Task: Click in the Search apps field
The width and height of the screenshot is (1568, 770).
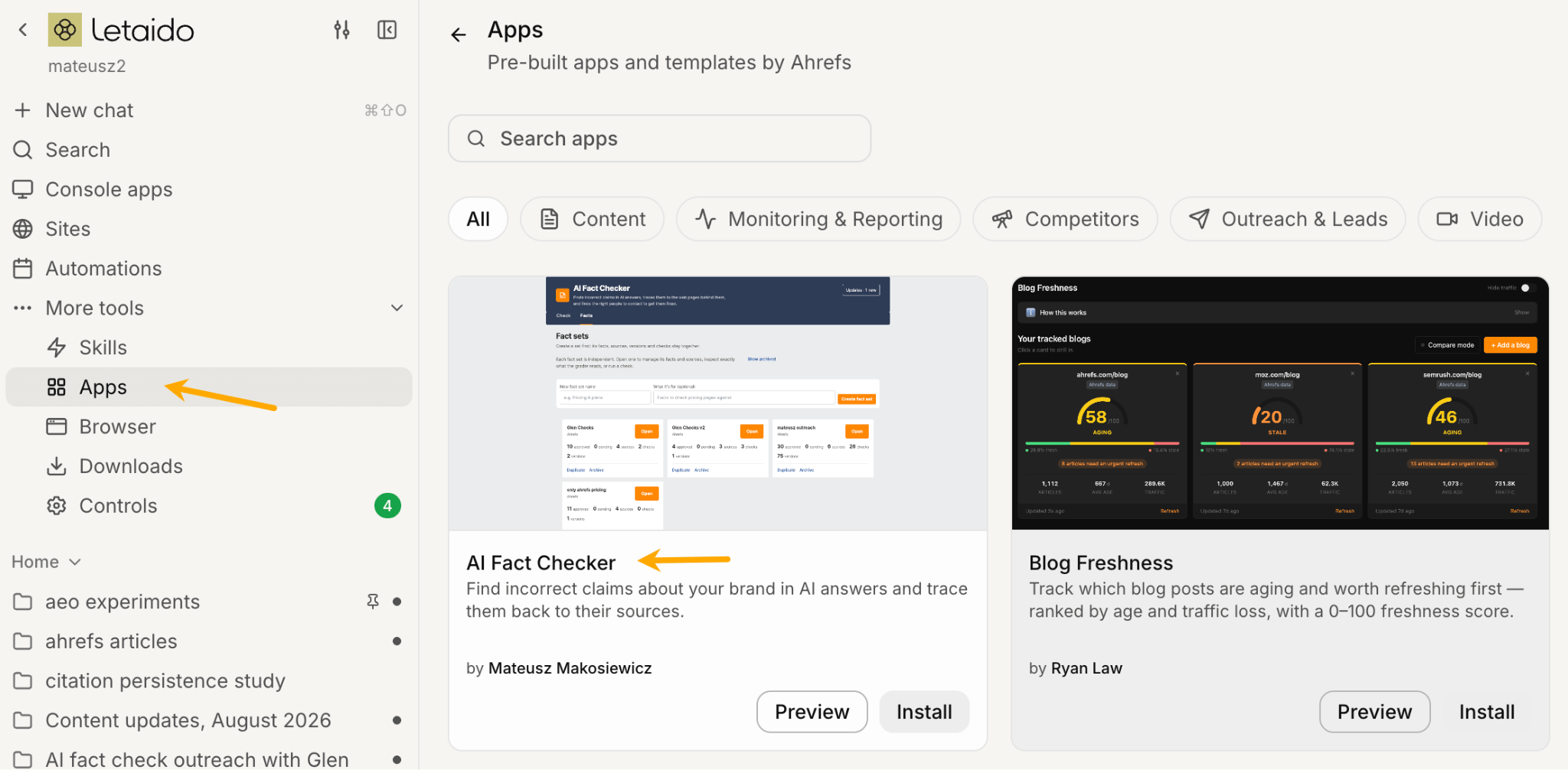Action: (x=660, y=139)
